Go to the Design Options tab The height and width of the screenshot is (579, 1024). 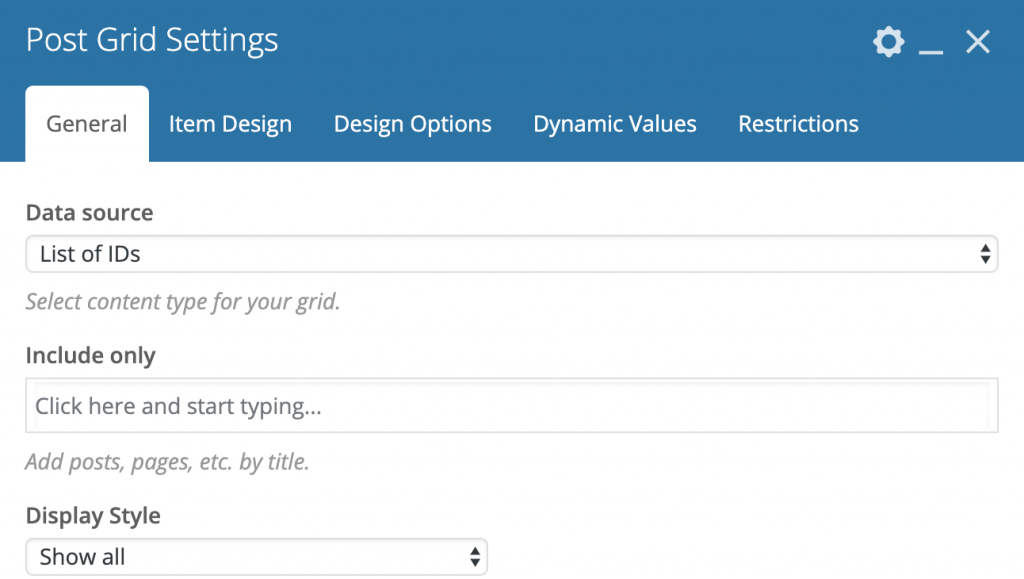412,124
